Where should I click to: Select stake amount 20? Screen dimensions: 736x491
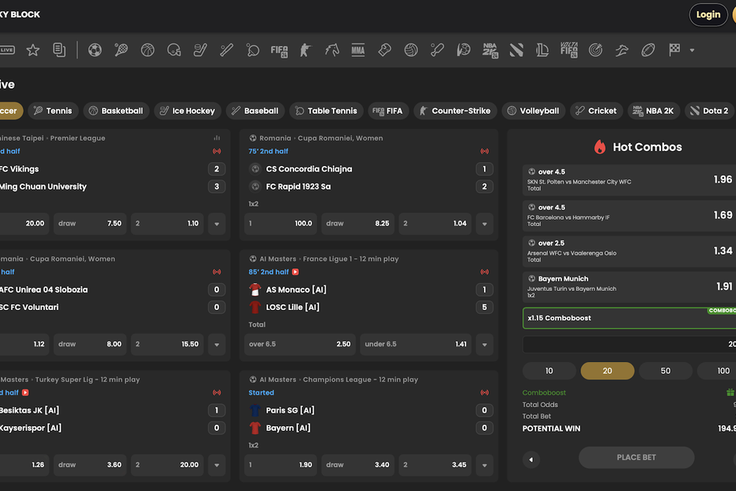[607, 371]
